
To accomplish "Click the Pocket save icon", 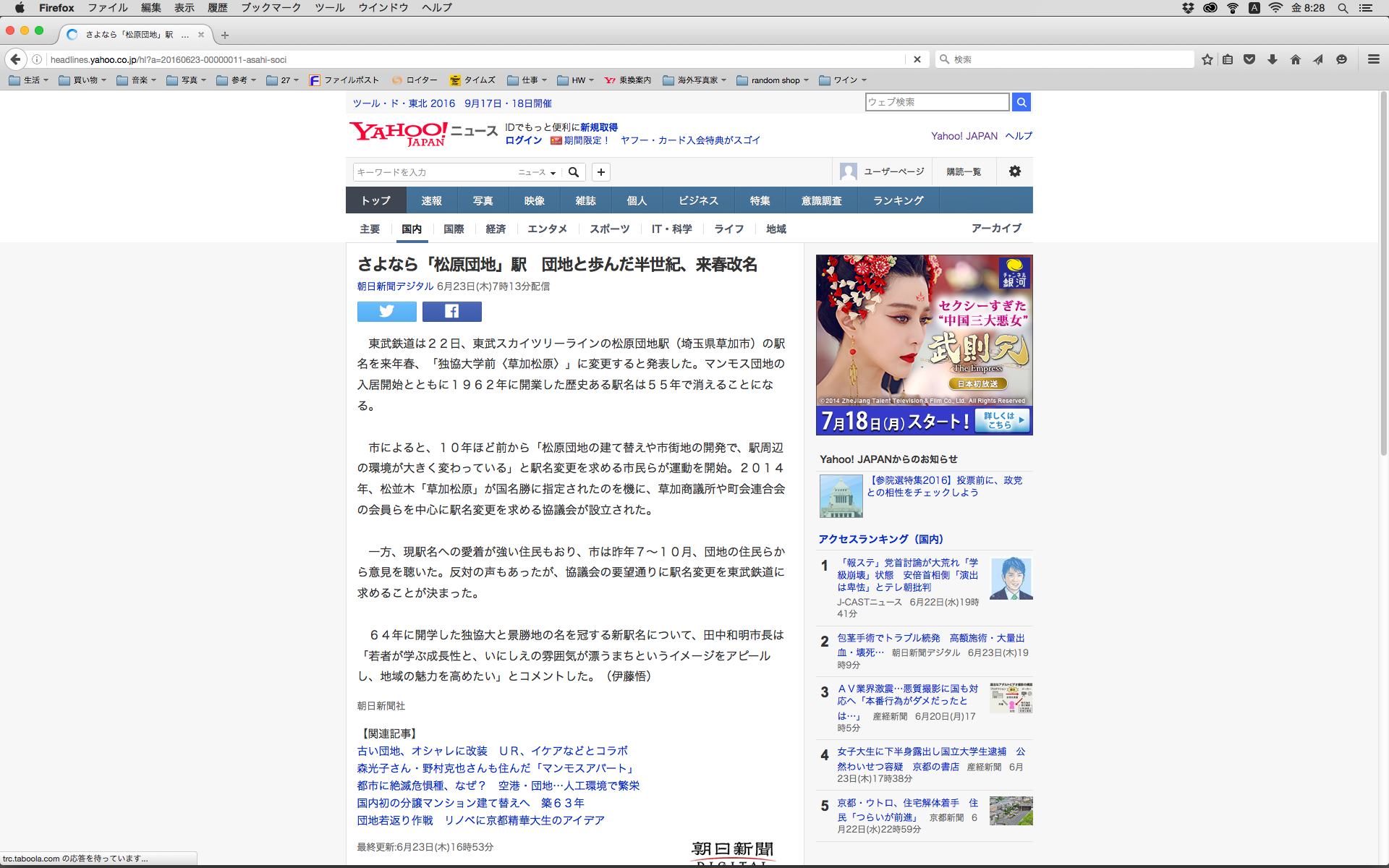I will [1249, 59].
